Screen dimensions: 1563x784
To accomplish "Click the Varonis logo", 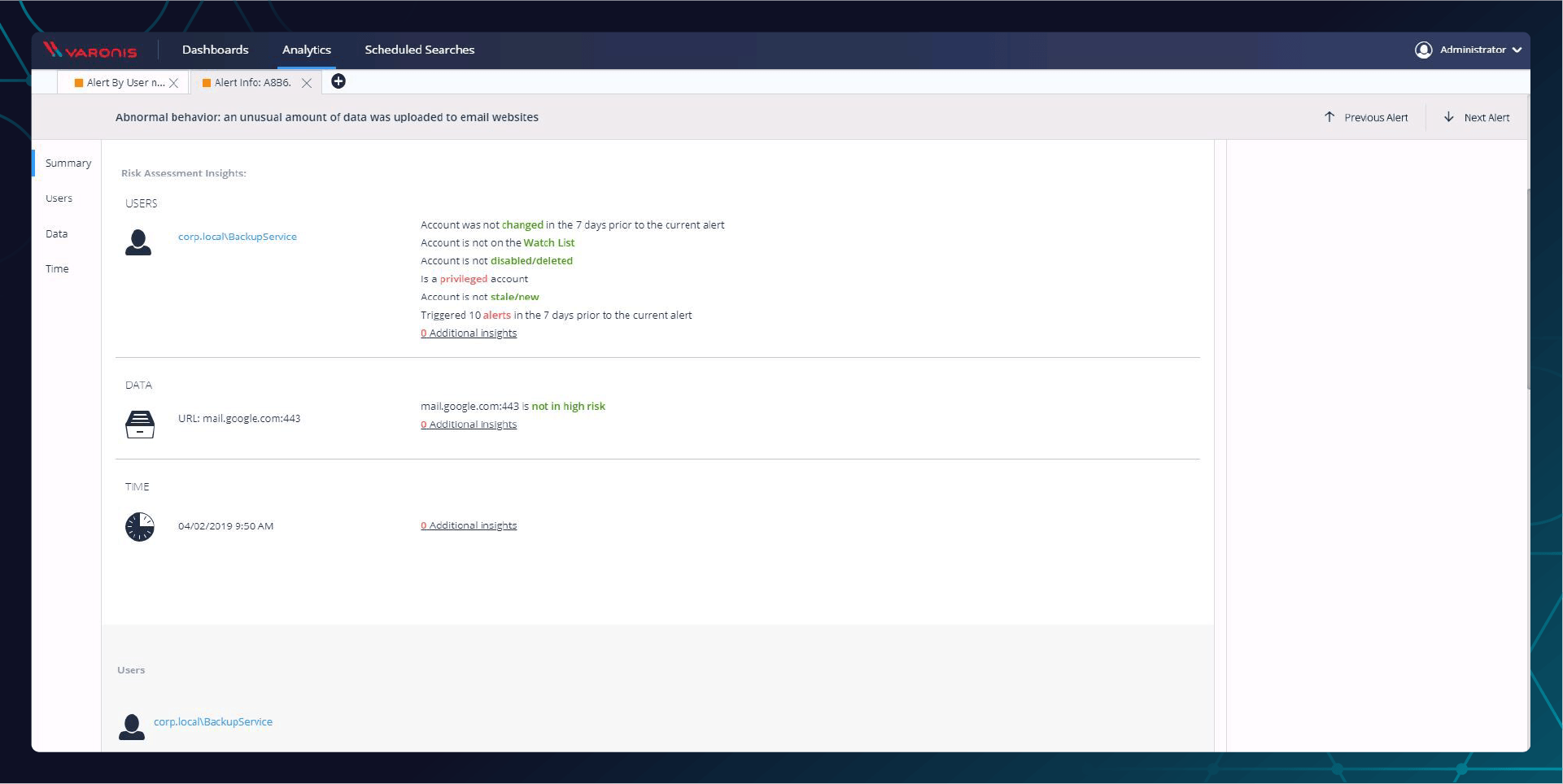I will (91, 50).
